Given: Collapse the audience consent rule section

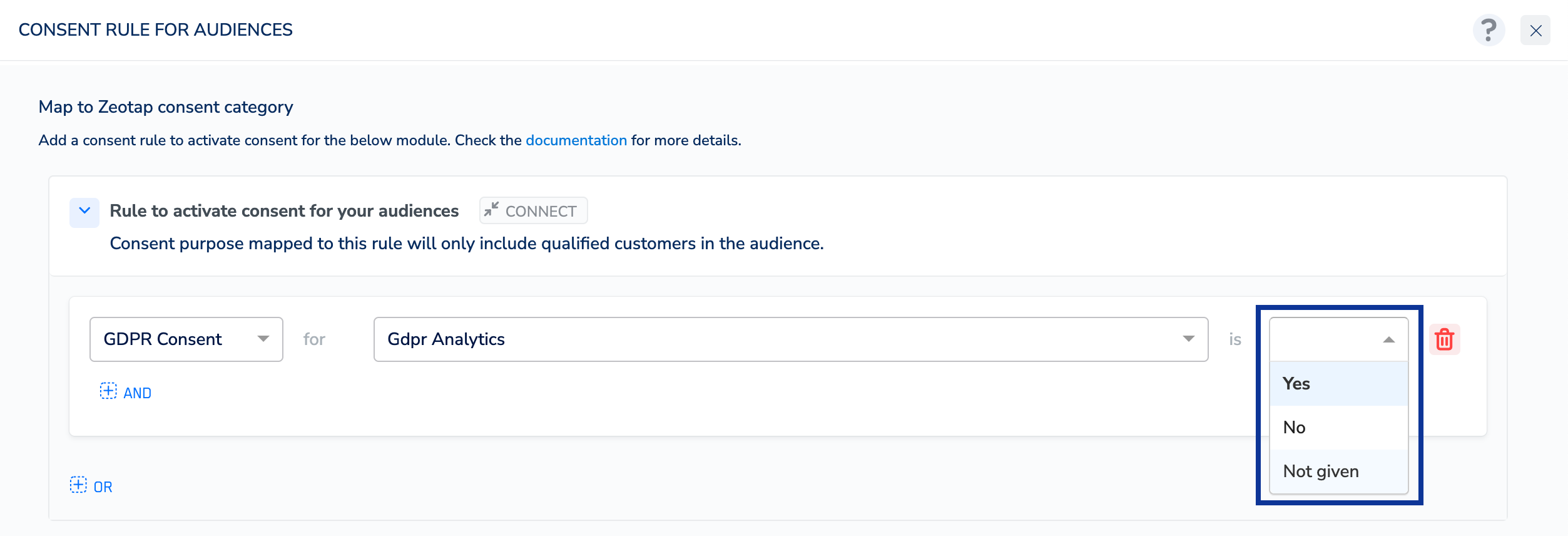Looking at the screenshot, I should point(84,211).
